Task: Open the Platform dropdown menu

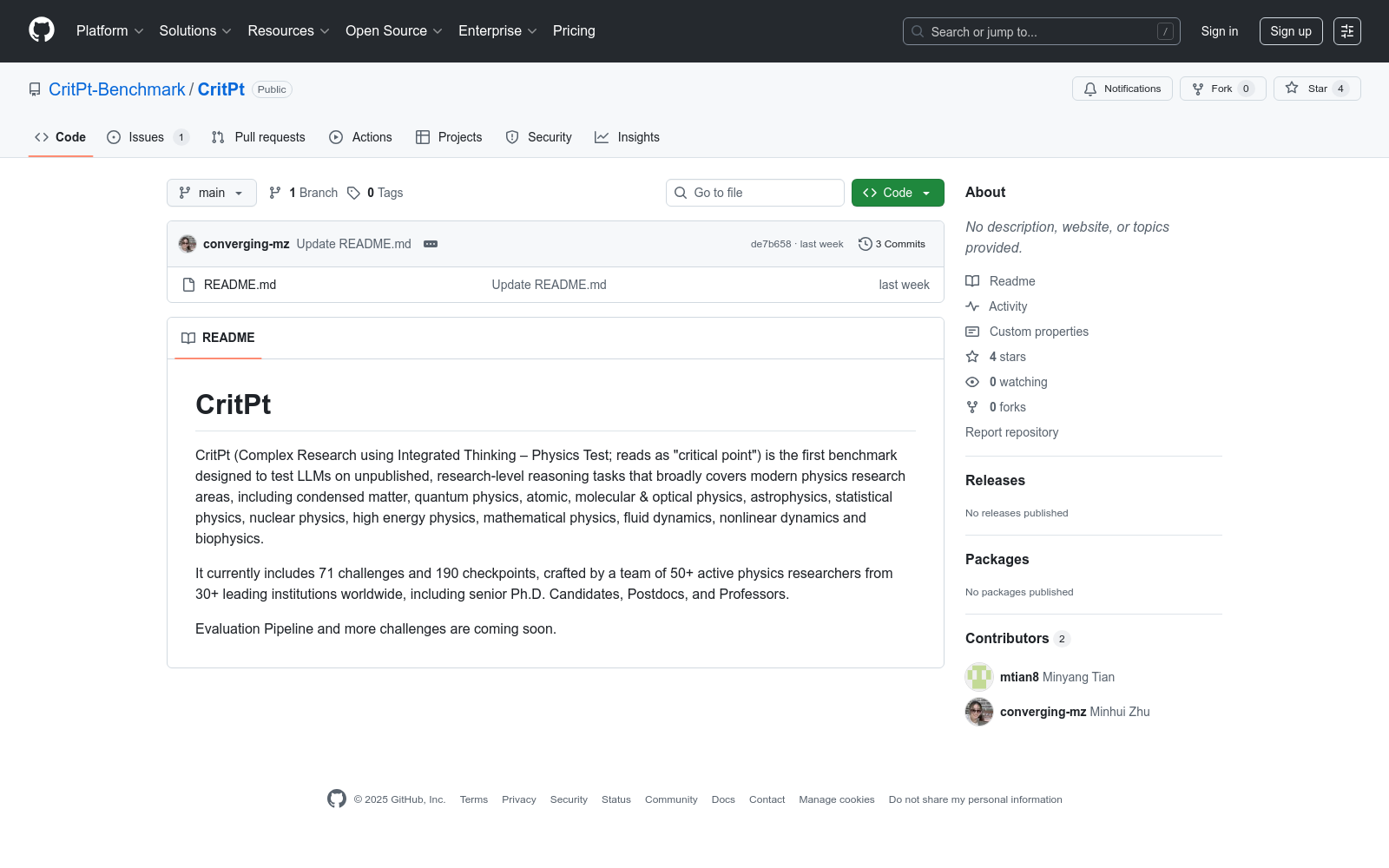Action: (x=109, y=31)
